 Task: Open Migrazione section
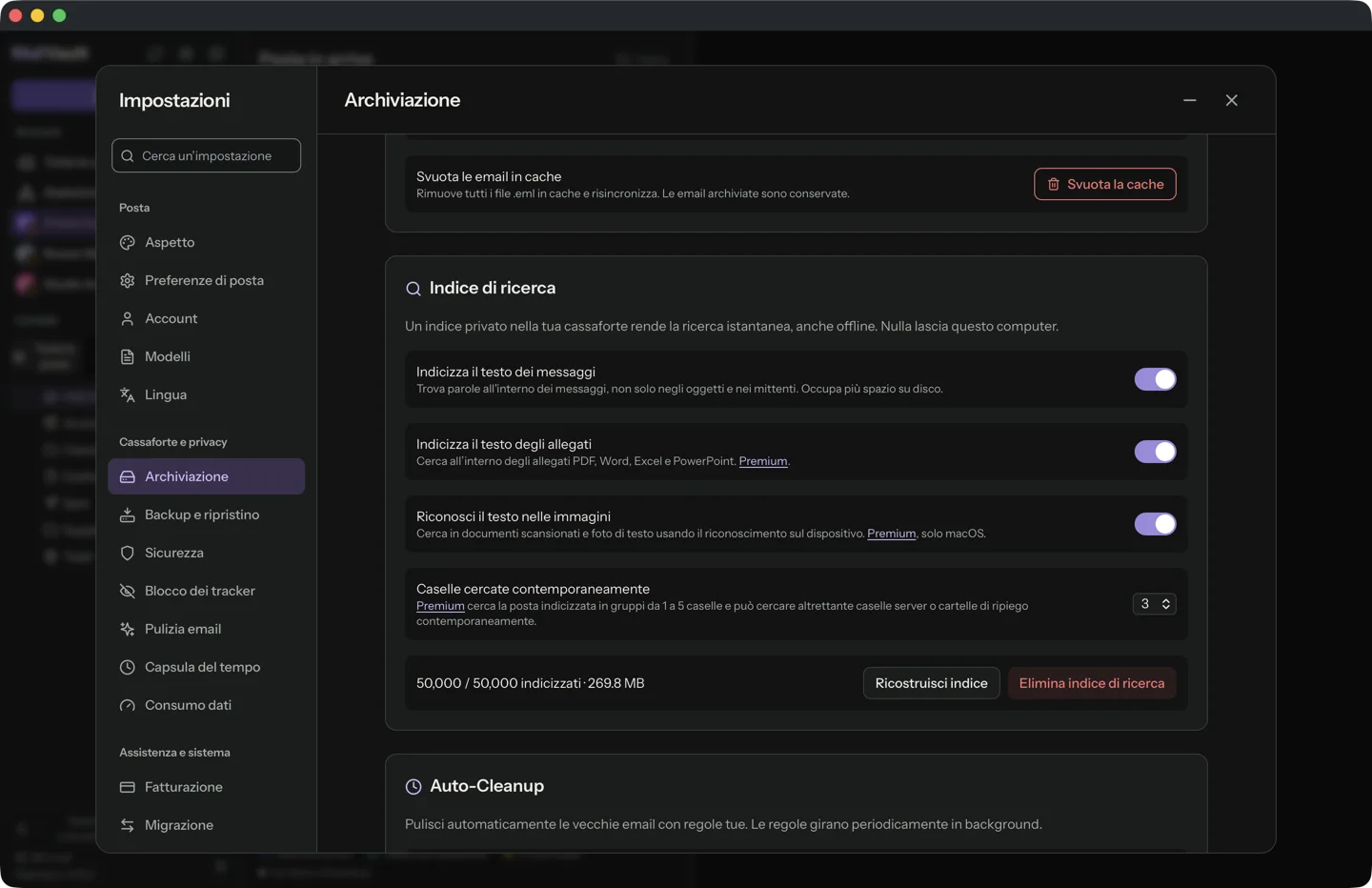[207, 826]
